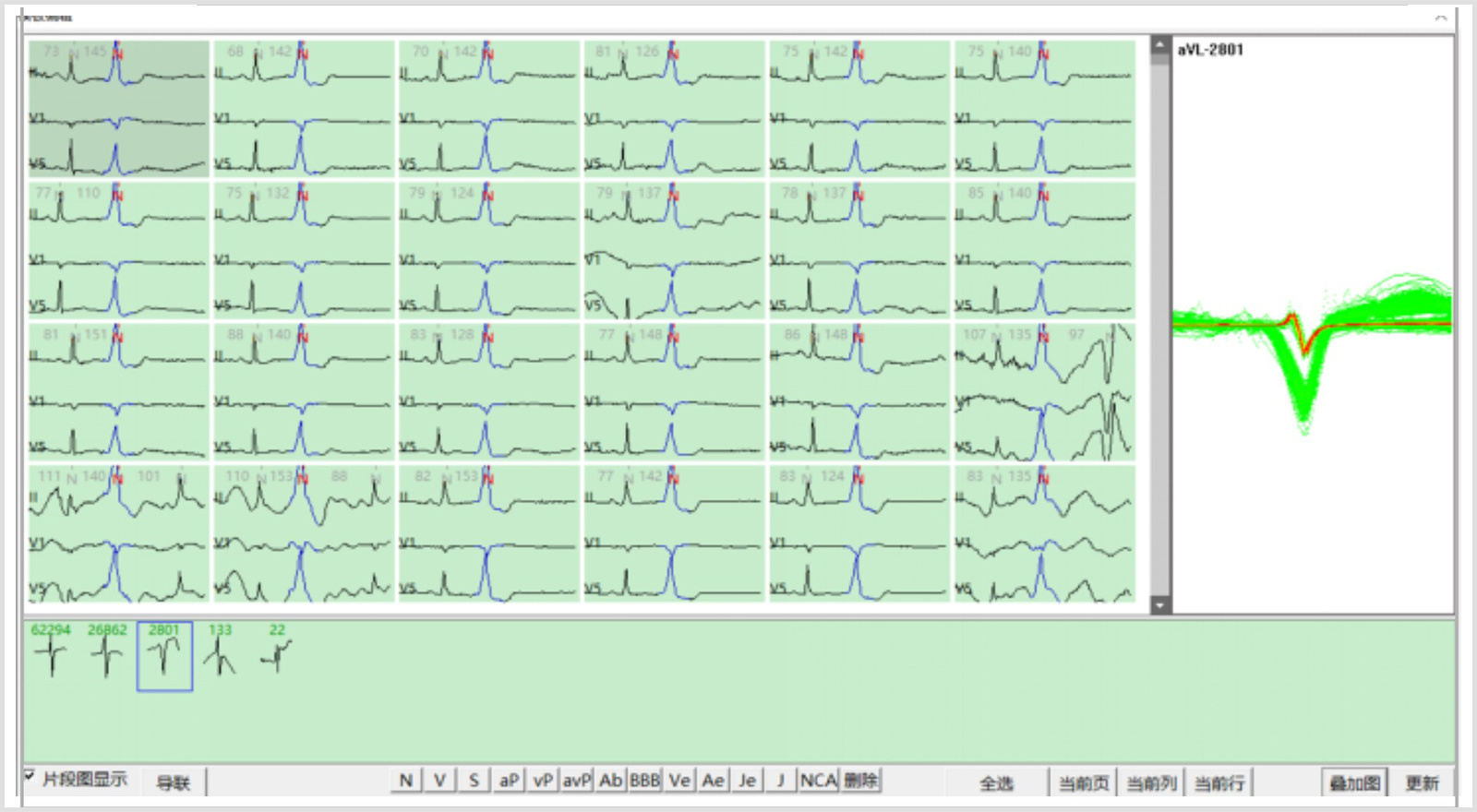Mark beat as NCA
The width and height of the screenshot is (1477, 812).
(x=818, y=781)
